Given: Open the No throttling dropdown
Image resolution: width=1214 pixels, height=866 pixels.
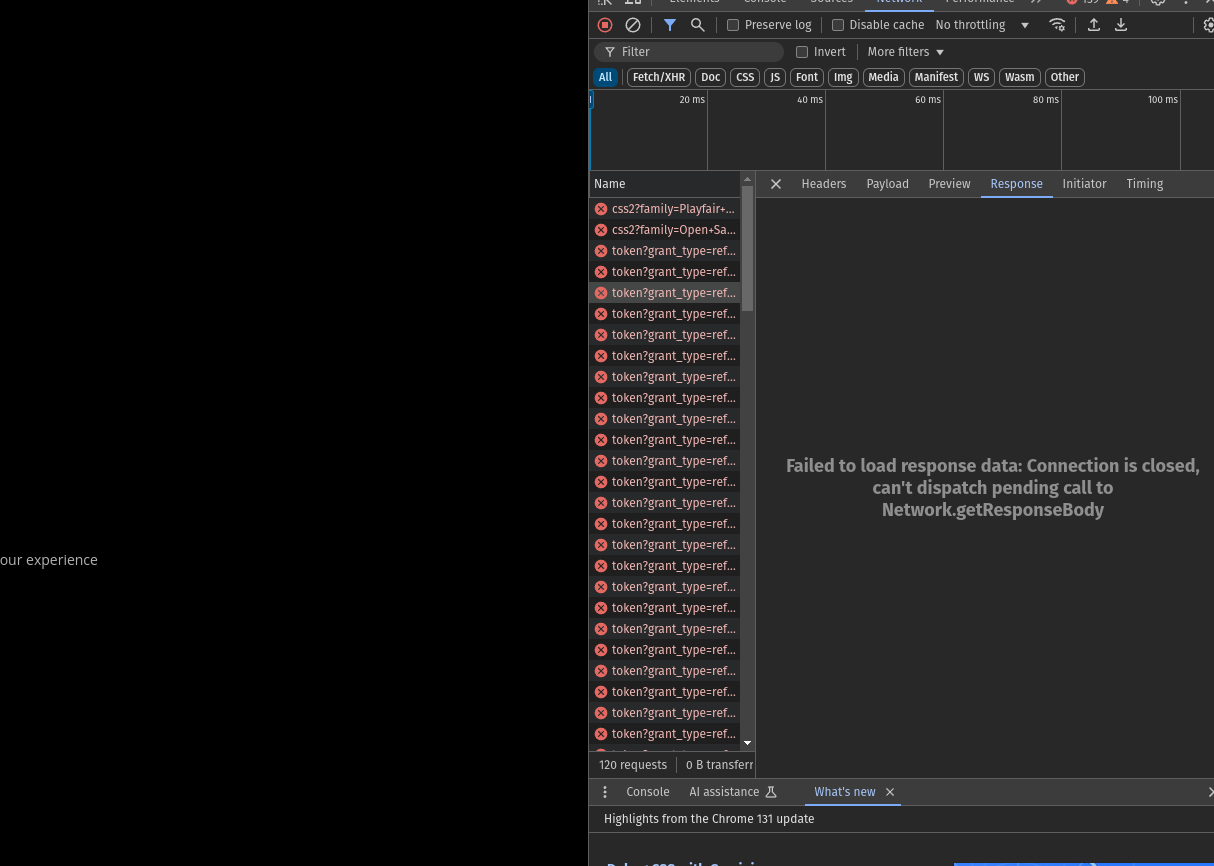Looking at the screenshot, I should pyautogui.click(x=981, y=25).
